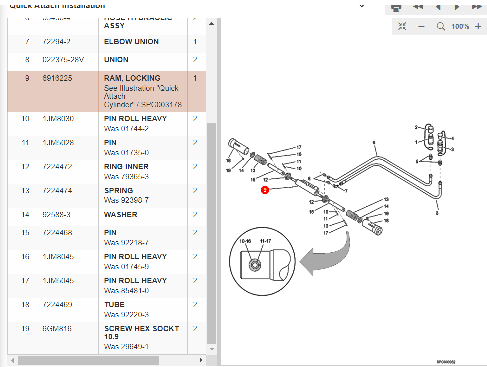Select the UNION part in row 8

point(116,60)
